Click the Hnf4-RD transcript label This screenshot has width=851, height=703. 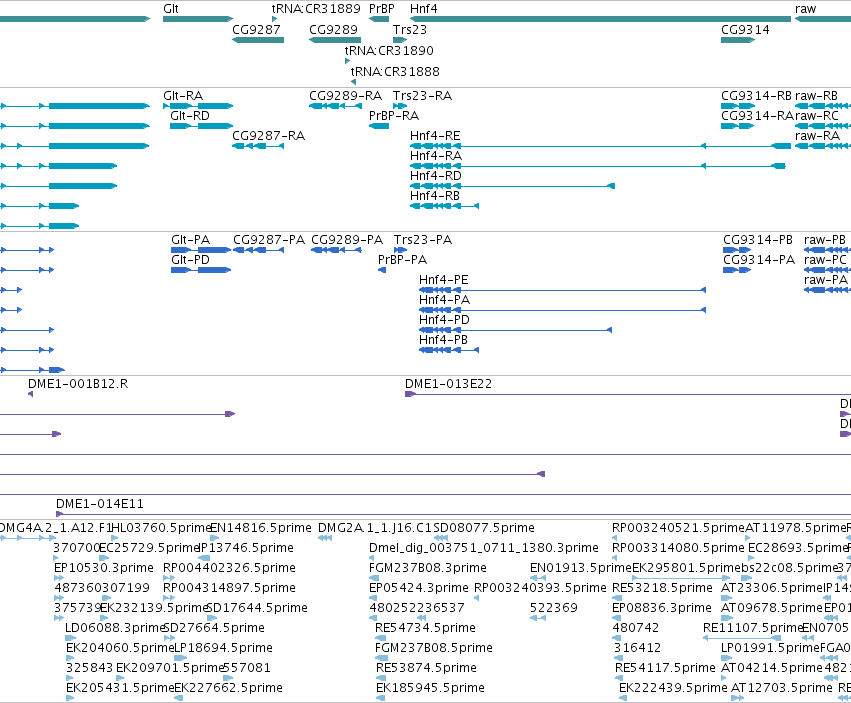pyautogui.click(x=436, y=176)
